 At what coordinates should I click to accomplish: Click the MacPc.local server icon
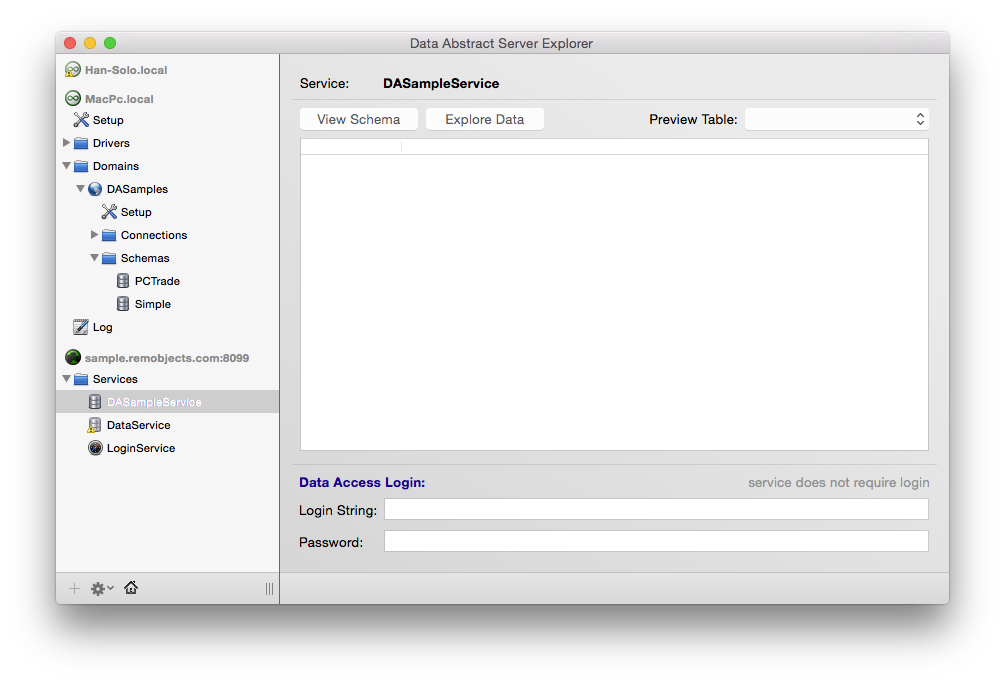pyautogui.click(x=73, y=99)
